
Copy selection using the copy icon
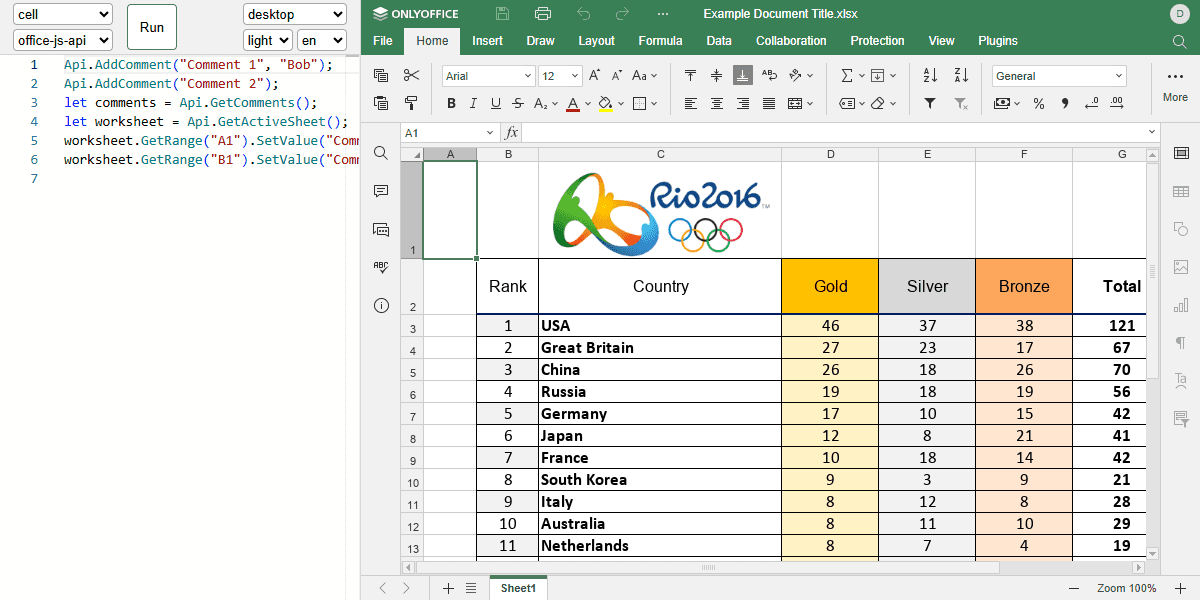[380, 76]
